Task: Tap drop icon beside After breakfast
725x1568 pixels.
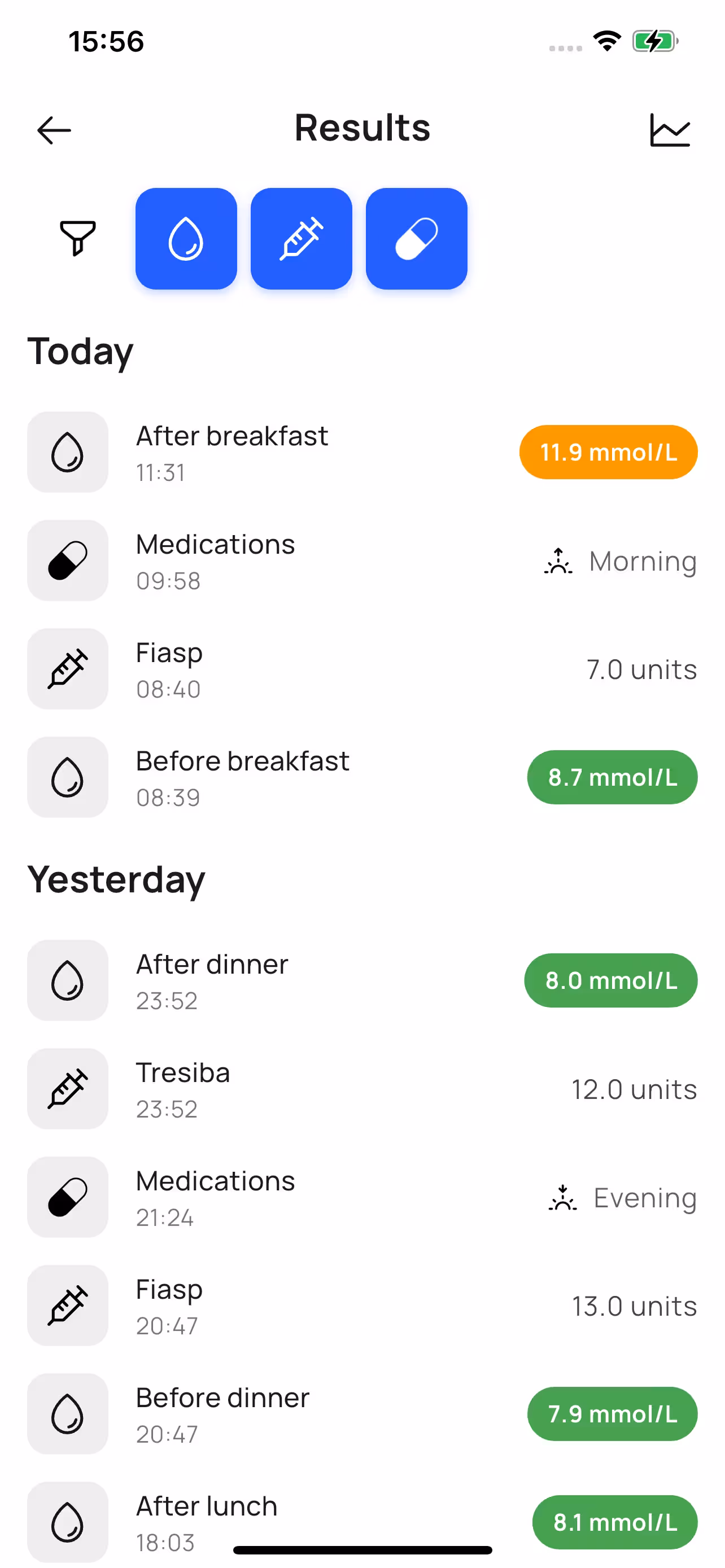Action: (x=68, y=452)
